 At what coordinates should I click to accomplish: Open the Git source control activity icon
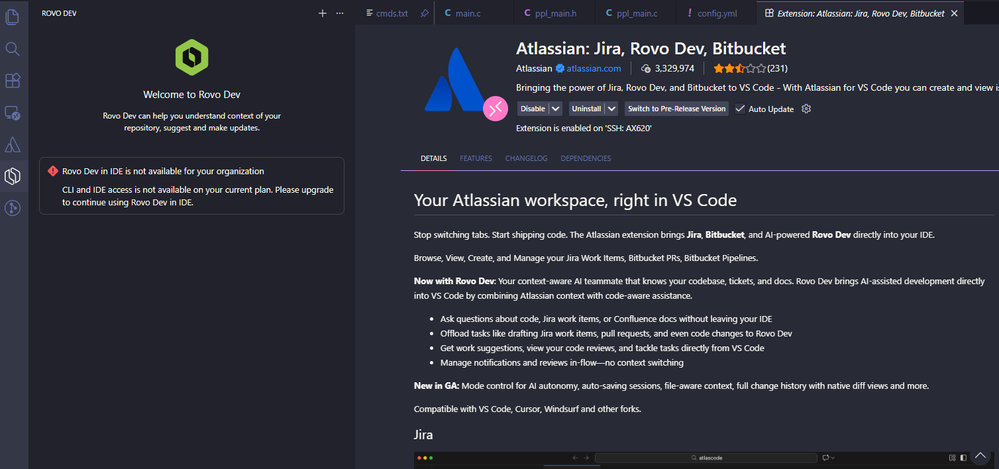[12, 208]
